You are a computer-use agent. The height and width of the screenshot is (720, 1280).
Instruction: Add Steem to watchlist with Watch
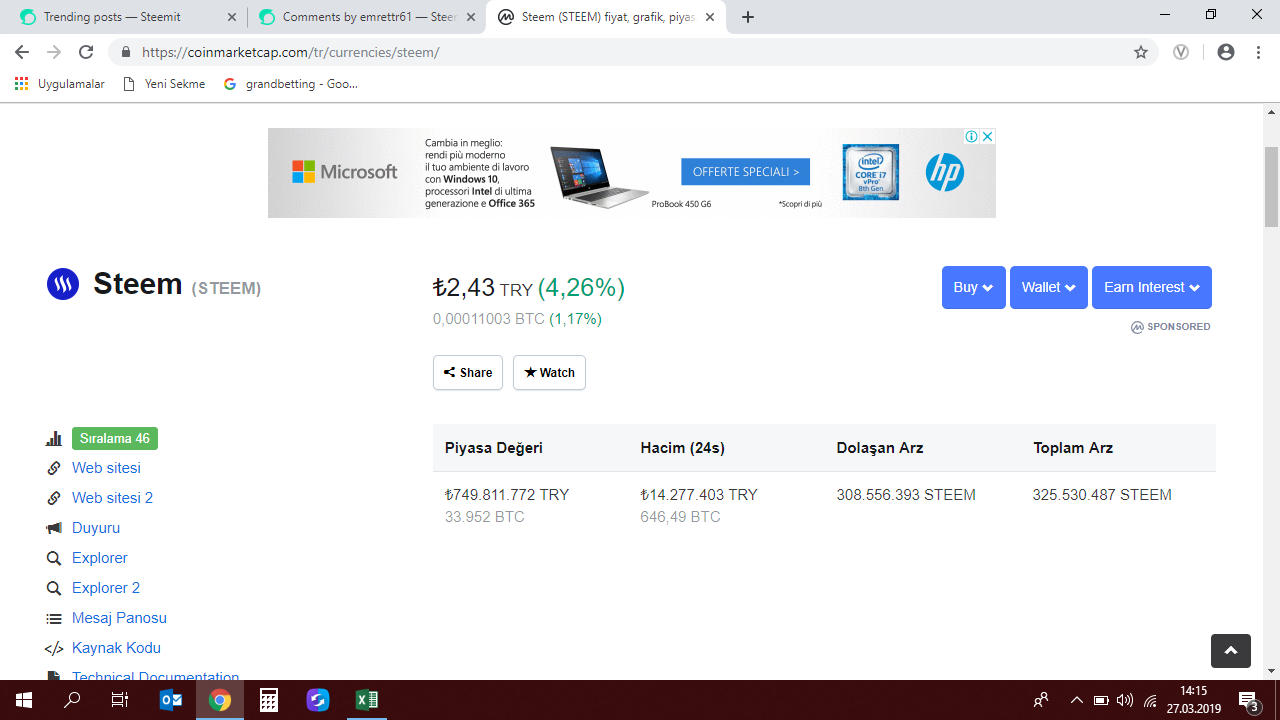[549, 372]
